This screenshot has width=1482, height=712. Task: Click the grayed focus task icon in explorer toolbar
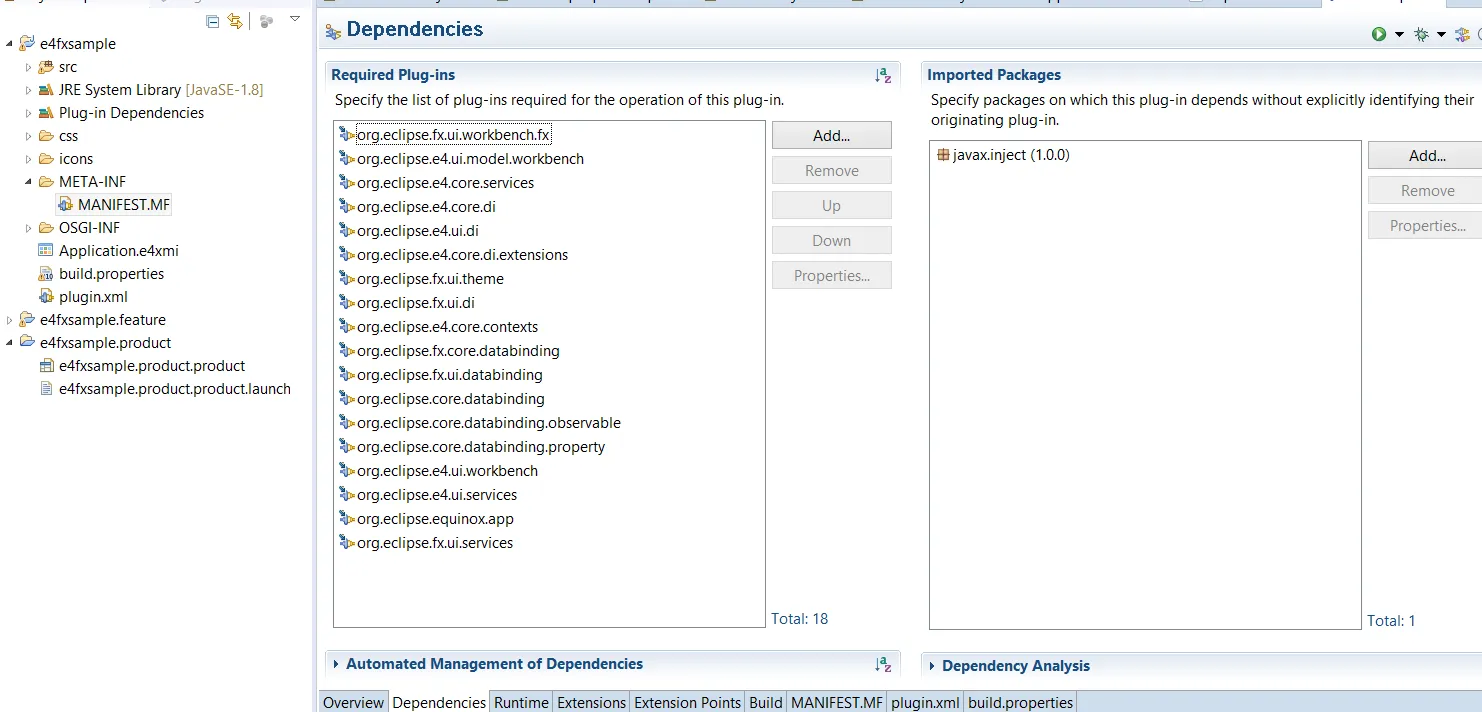(x=266, y=20)
